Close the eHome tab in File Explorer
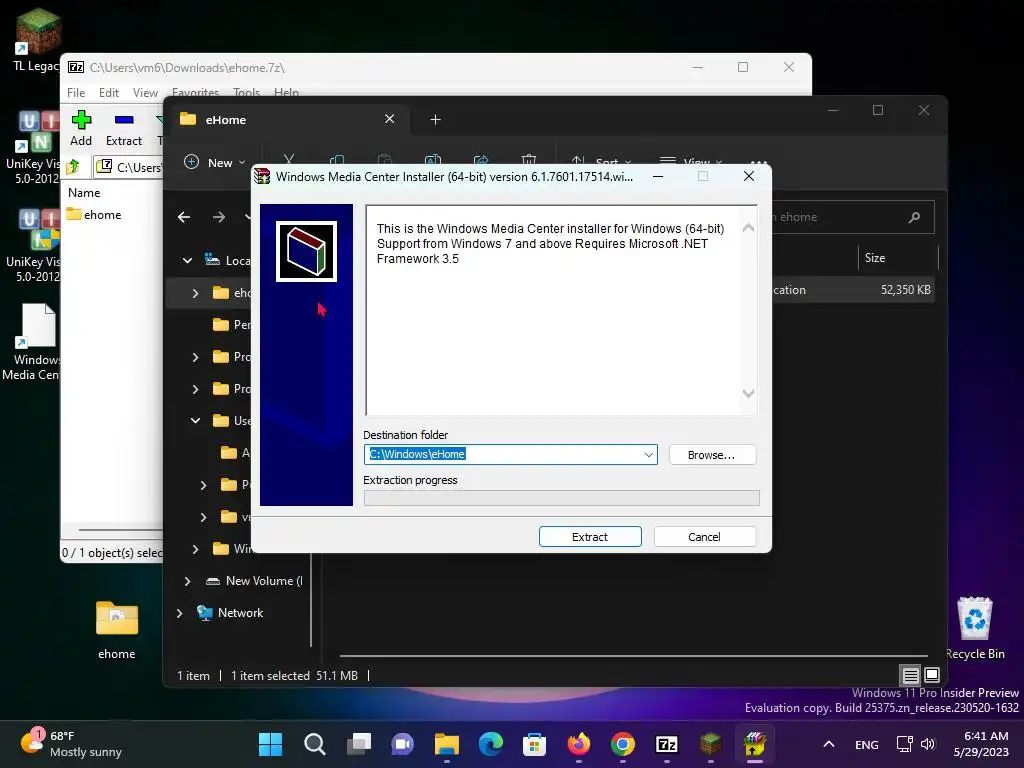The width and height of the screenshot is (1024, 768). pos(389,119)
